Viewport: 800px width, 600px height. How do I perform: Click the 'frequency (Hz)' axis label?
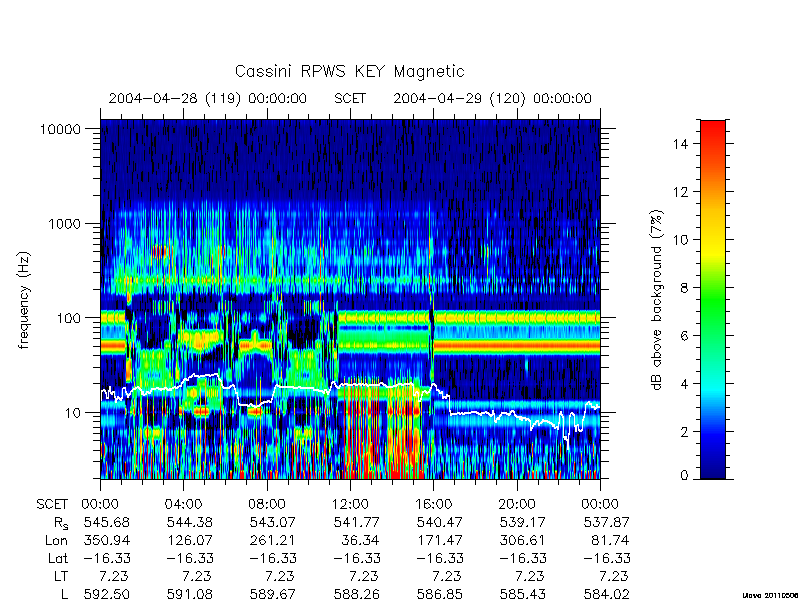coord(23,300)
